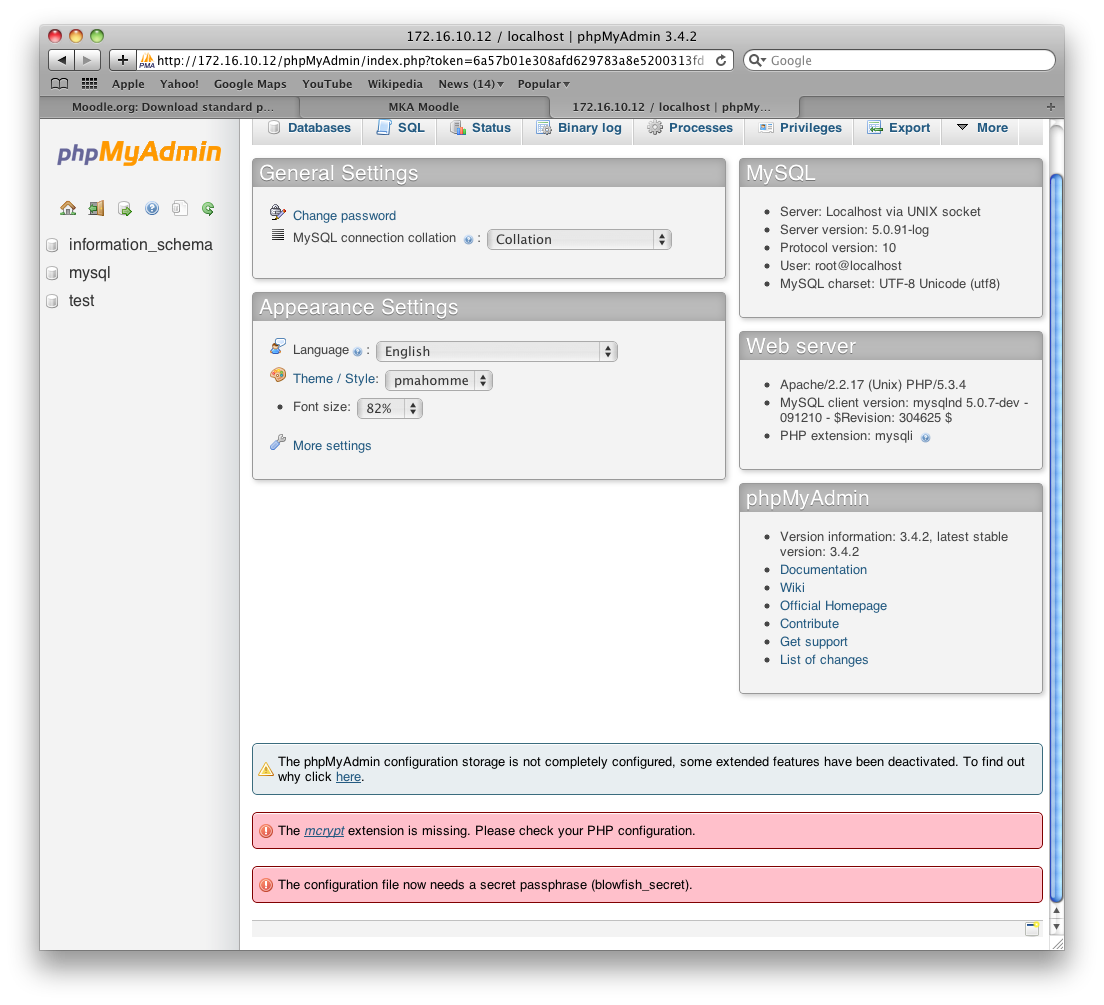Click the database icon beside test
The height and width of the screenshot is (1005, 1104).
click(x=52, y=301)
